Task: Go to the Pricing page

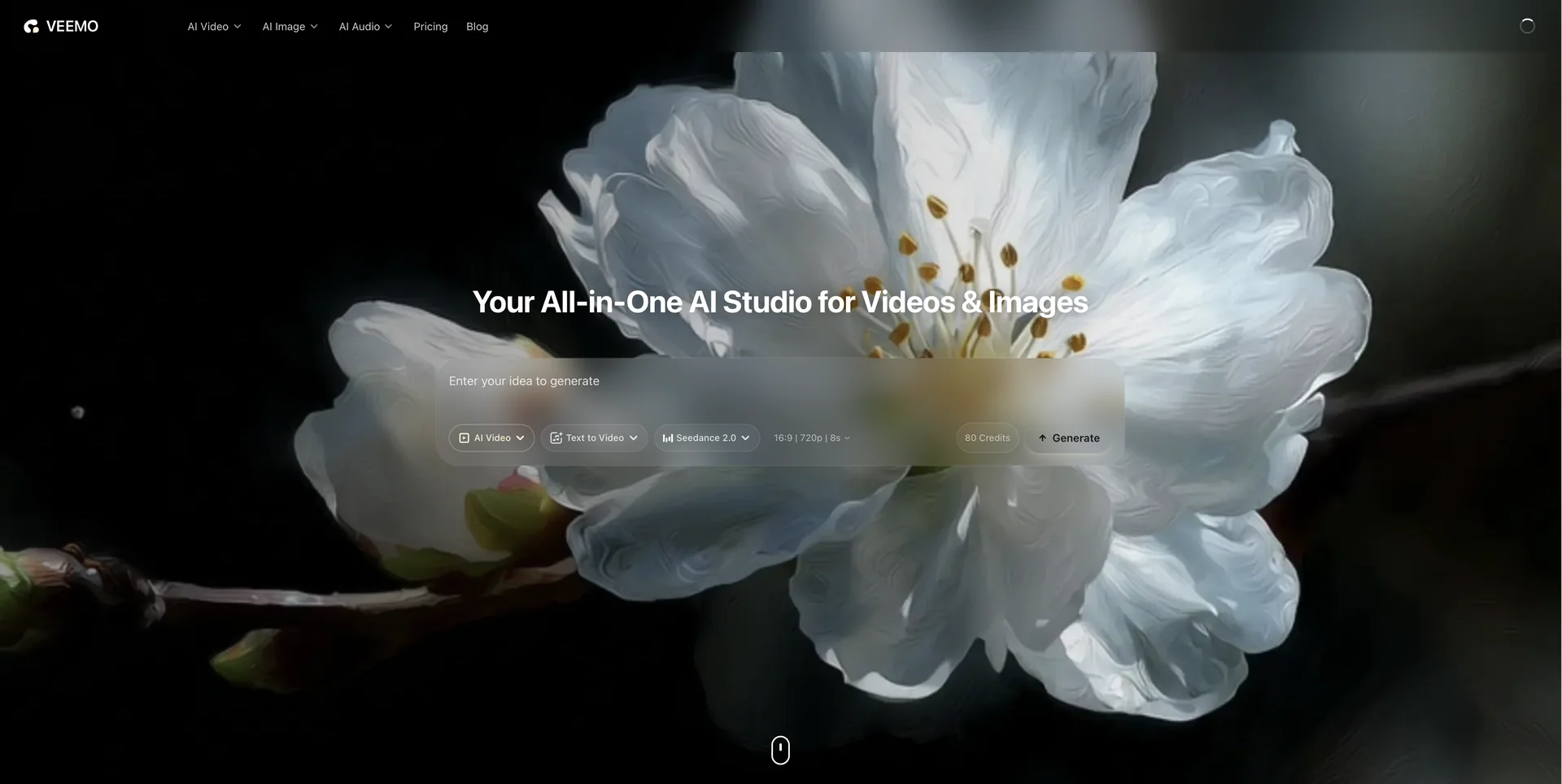Action: pyautogui.click(x=430, y=27)
